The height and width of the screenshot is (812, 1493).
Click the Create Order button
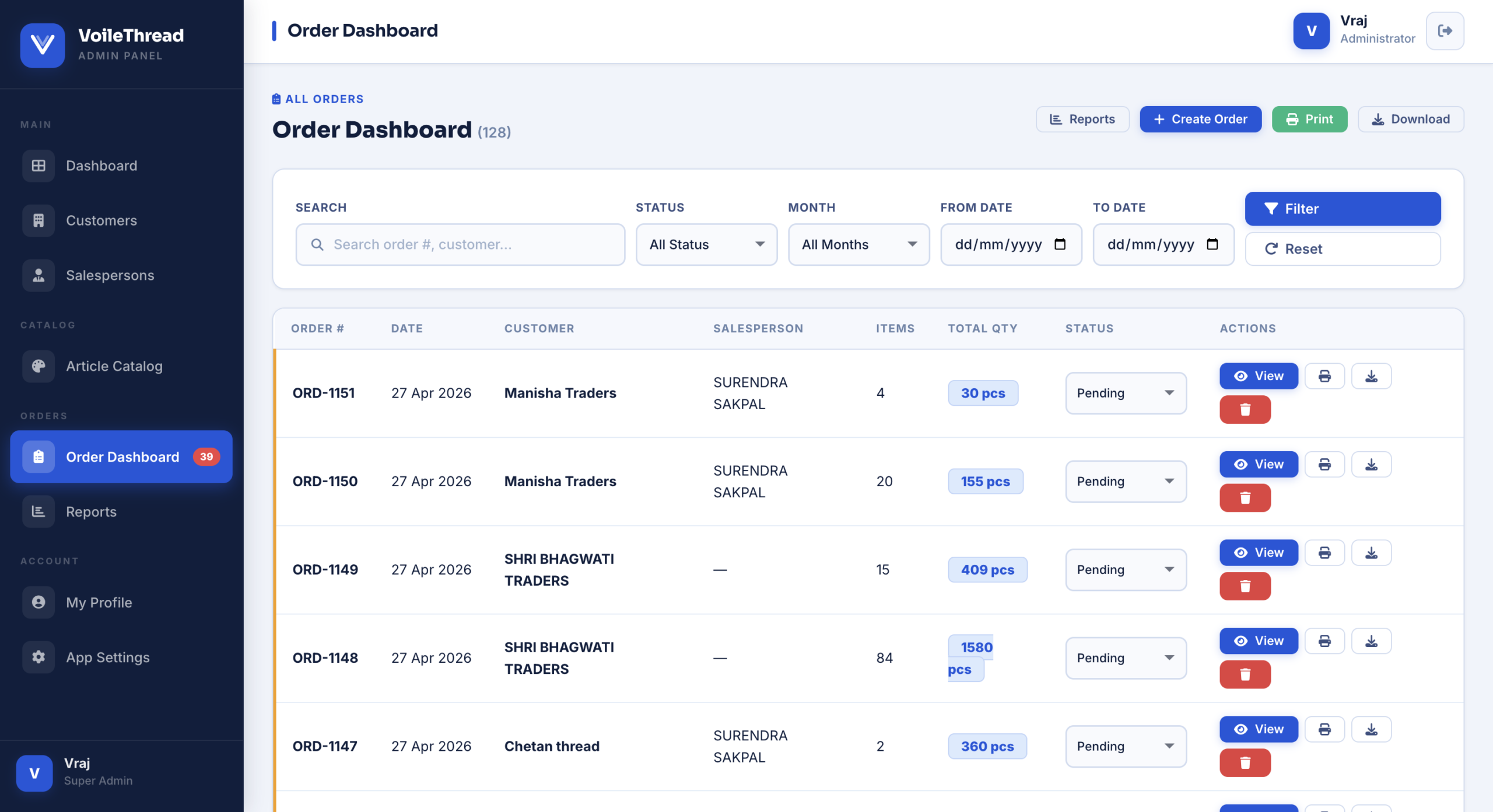coord(1200,119)
